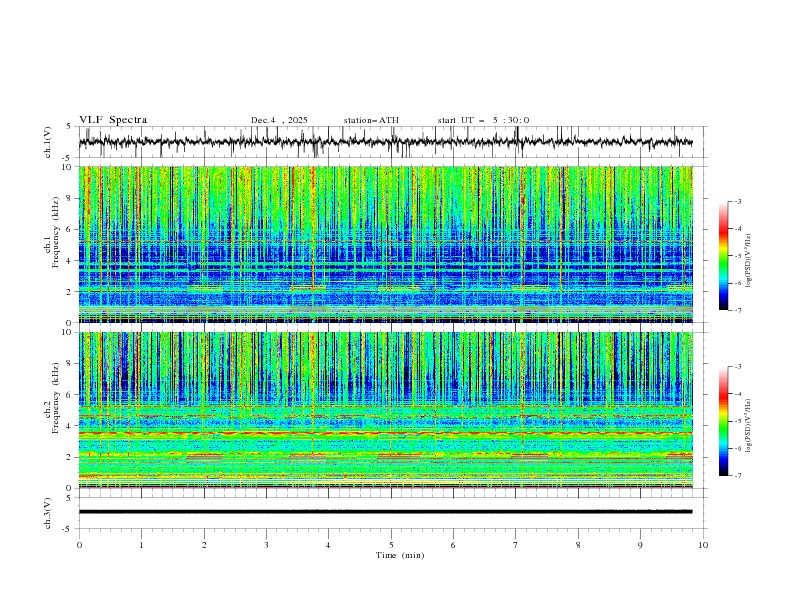
Task: Click the "5" tick on the time axis
Action: click(391, 545)
